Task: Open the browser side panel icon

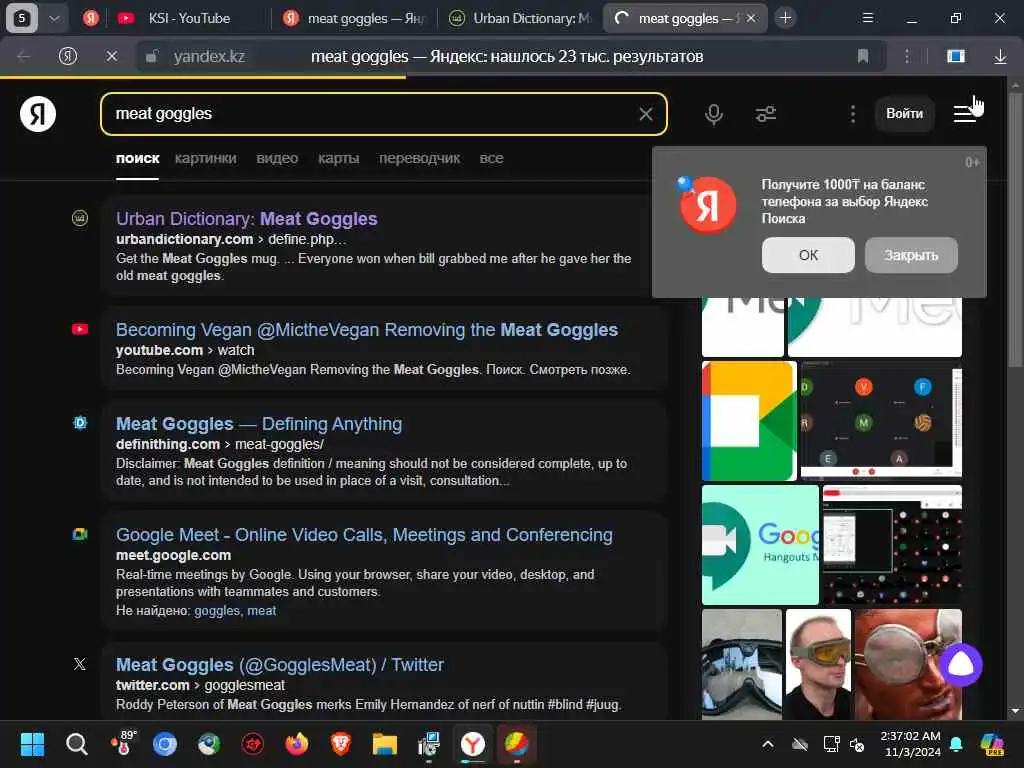Action: click(x=956, y=57)
